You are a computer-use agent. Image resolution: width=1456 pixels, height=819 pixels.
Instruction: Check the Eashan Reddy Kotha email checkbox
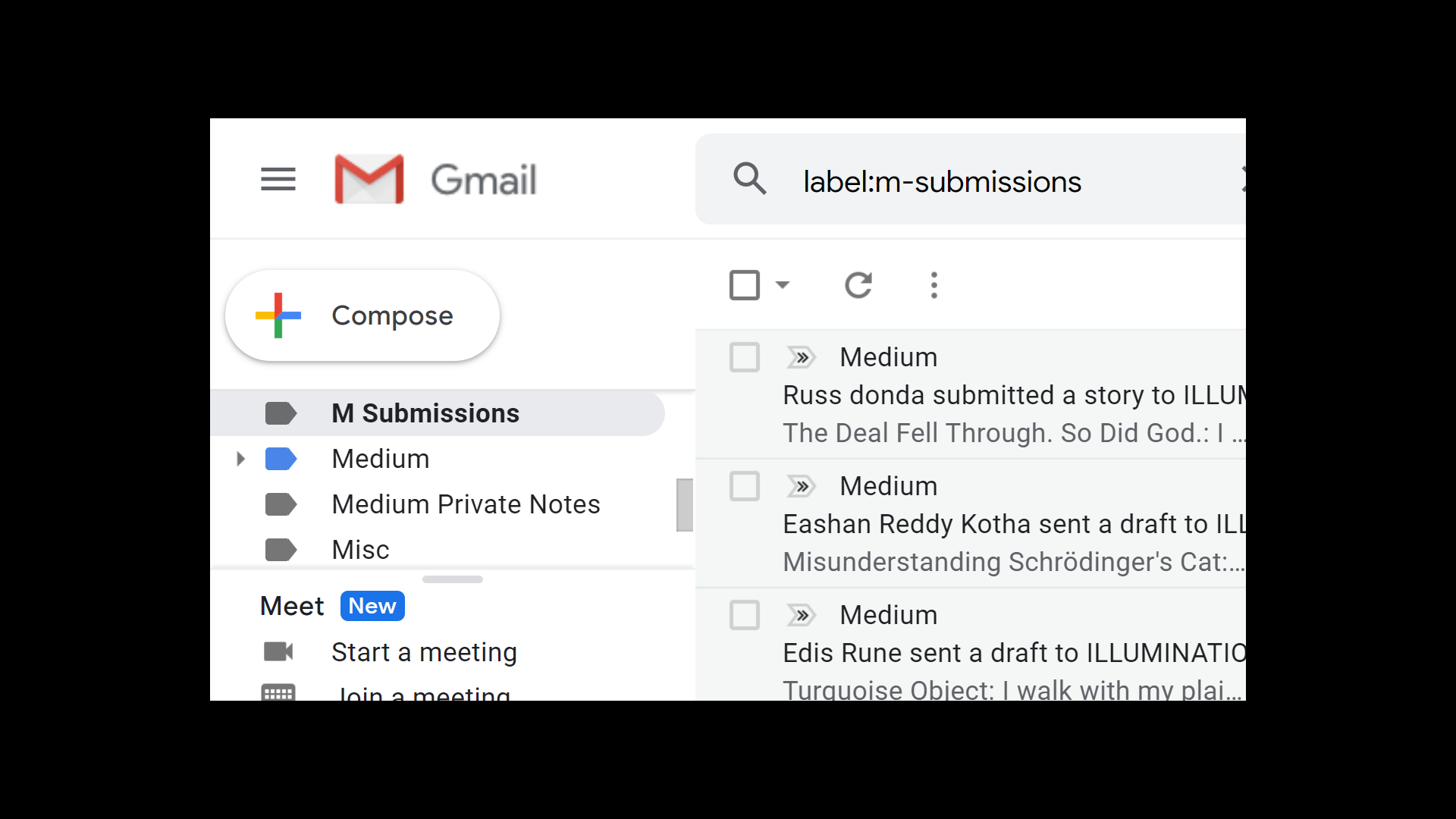745,486
